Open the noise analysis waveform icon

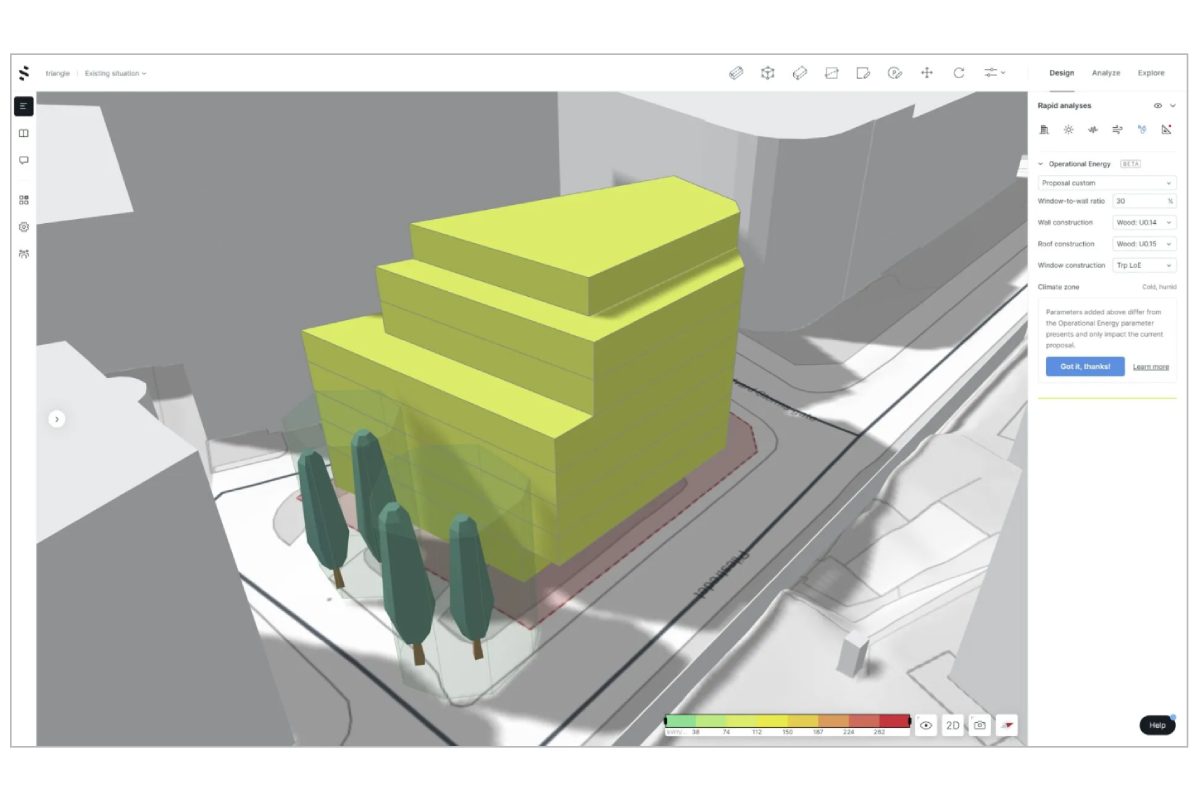tap(1093, 130)
